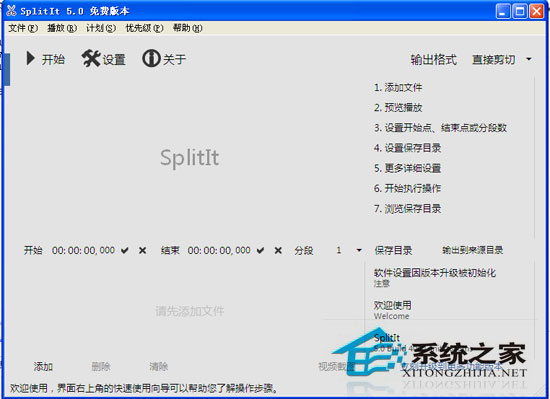Click the 请先添加文件 placeholder text

(x=190, y=311)
